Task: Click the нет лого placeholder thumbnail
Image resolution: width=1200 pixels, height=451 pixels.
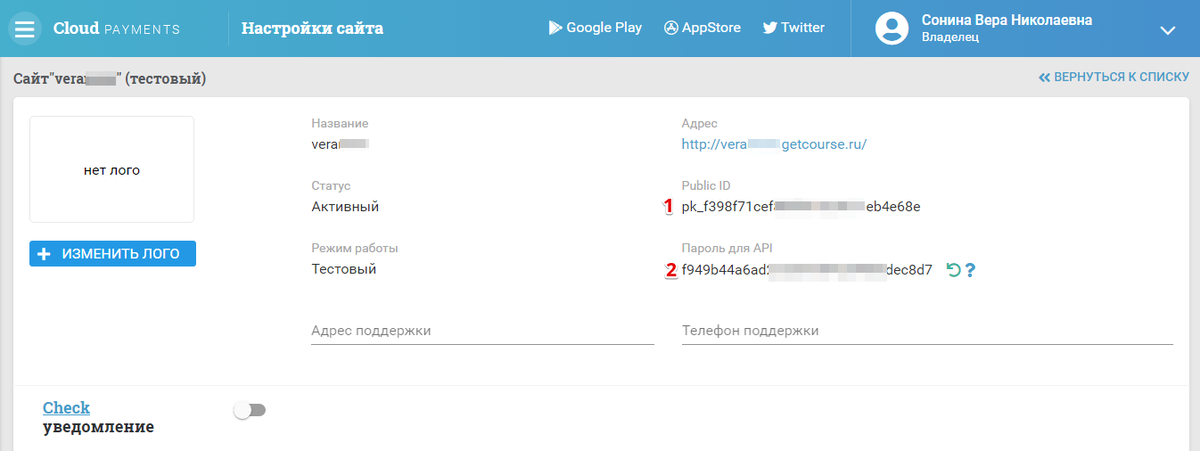Action: (x=112, y=169)
